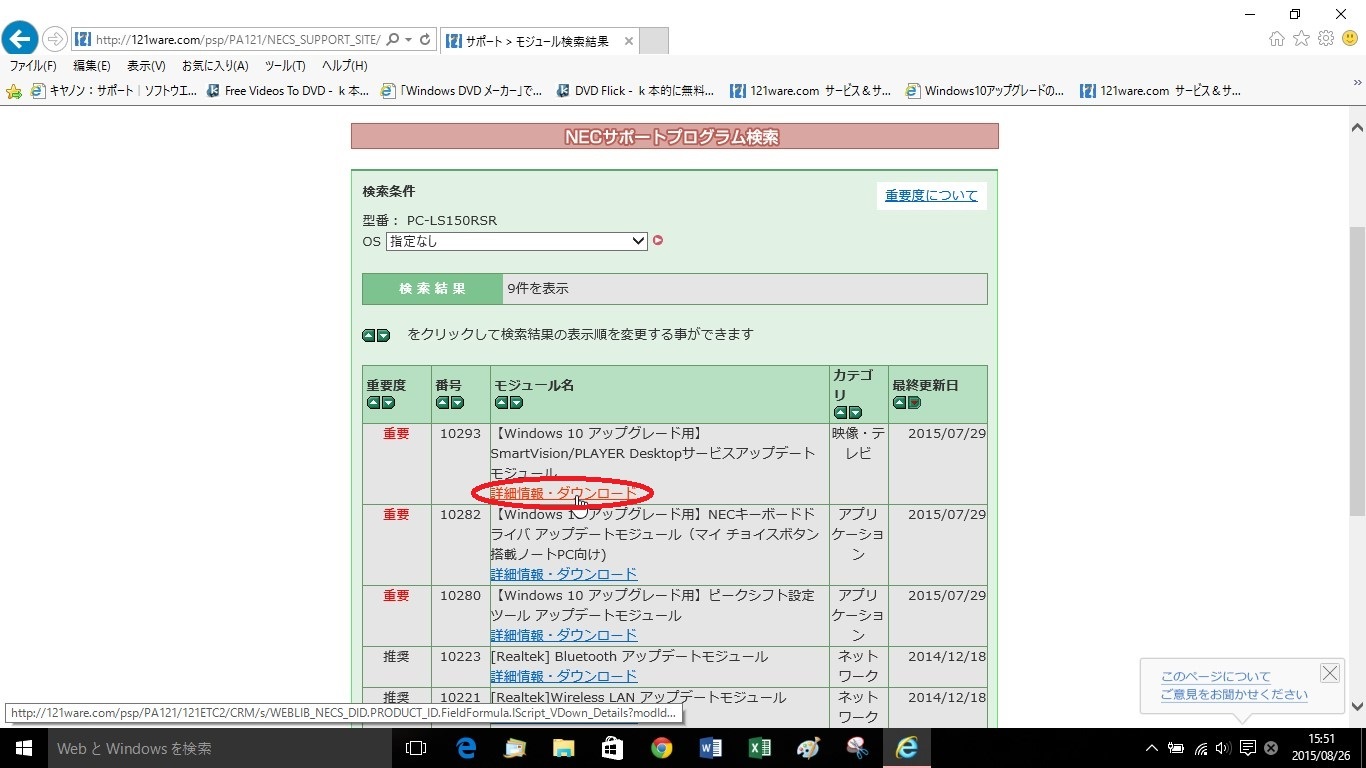The width and height of the screenshot is (1366, 768).
Task: Click the browser forward arrow
Action: pyautogui.click(x=54, y=40)
